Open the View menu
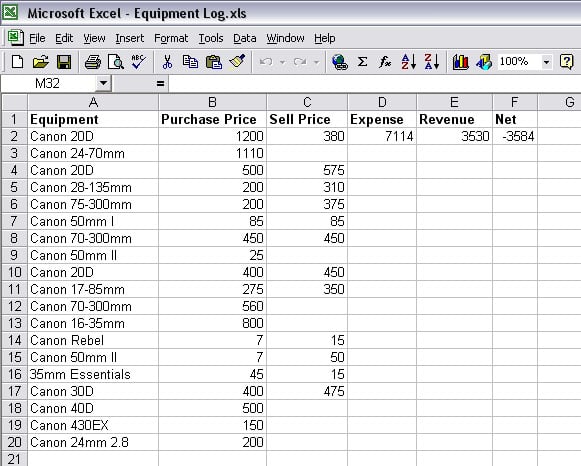Image resolution: width=581 pixels, height=466 pixels. pyautogui.click(x=94, y=38)
